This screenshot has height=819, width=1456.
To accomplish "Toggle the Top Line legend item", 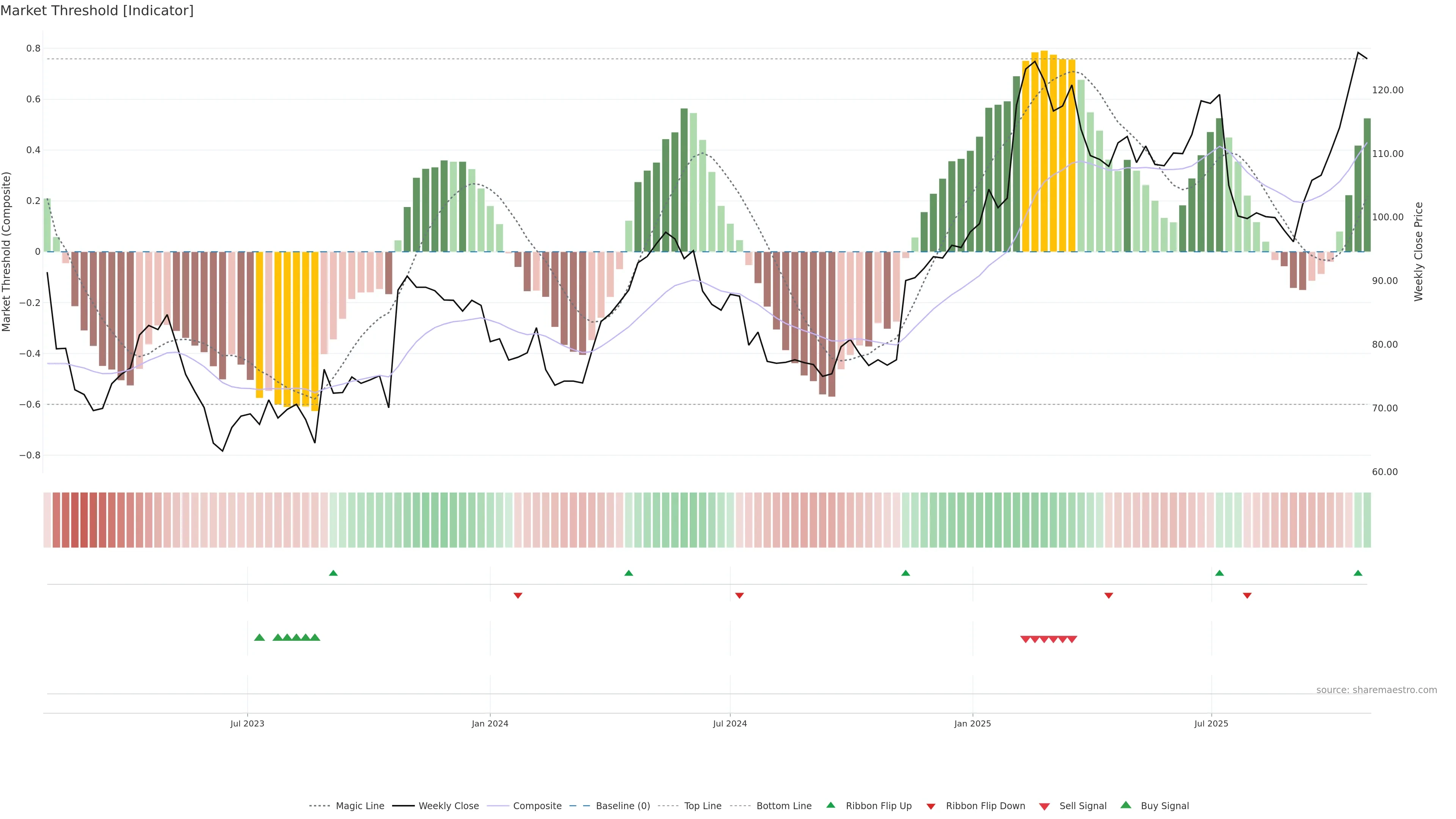I will 703,806.
